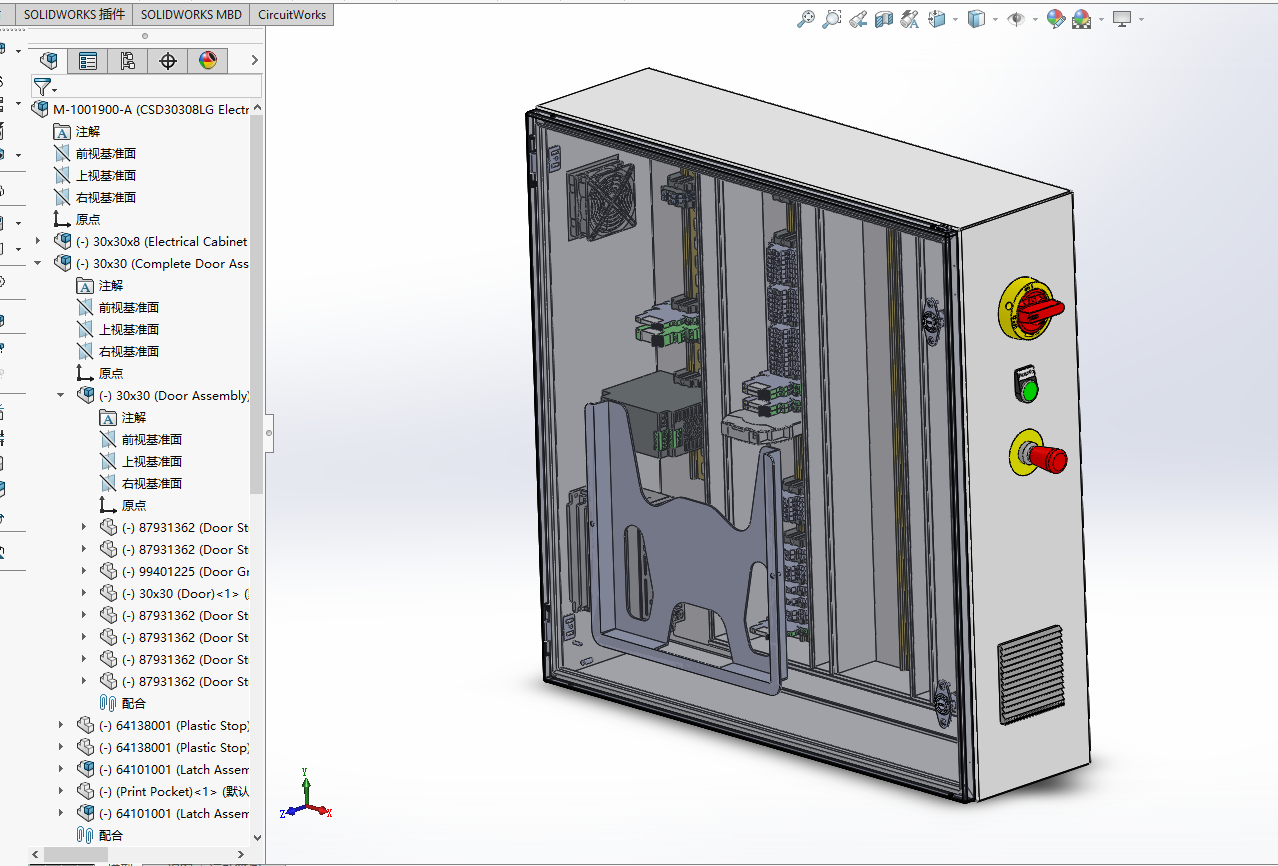Open the Hide/Show Items dropdown arrow

point(1034,19)
